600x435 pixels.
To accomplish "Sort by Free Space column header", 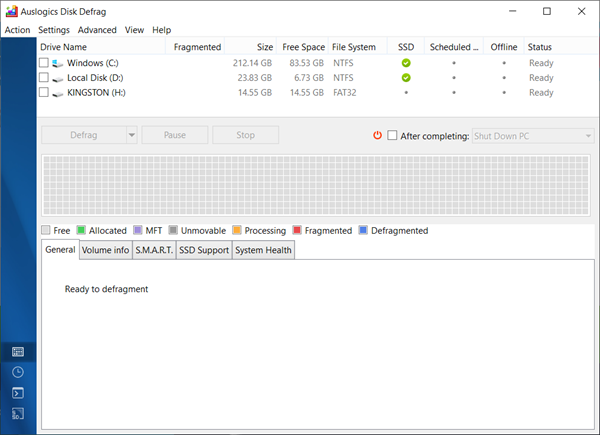I will [x=302, y=47].
